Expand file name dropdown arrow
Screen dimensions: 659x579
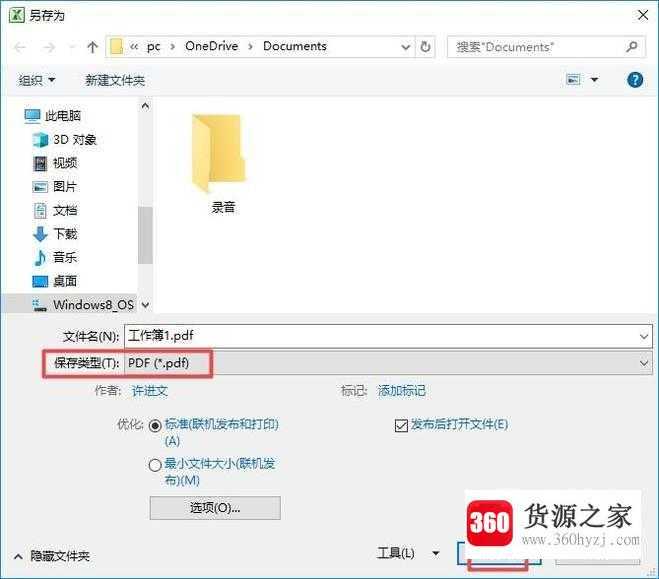coord(644,337)
